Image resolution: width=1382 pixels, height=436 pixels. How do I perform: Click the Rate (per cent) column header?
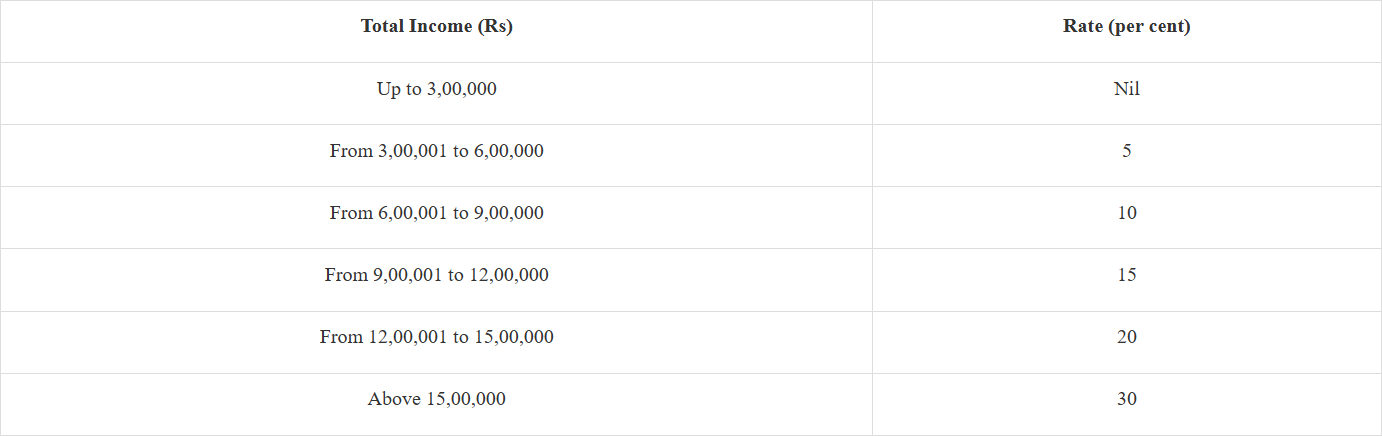pos(1127,31)
